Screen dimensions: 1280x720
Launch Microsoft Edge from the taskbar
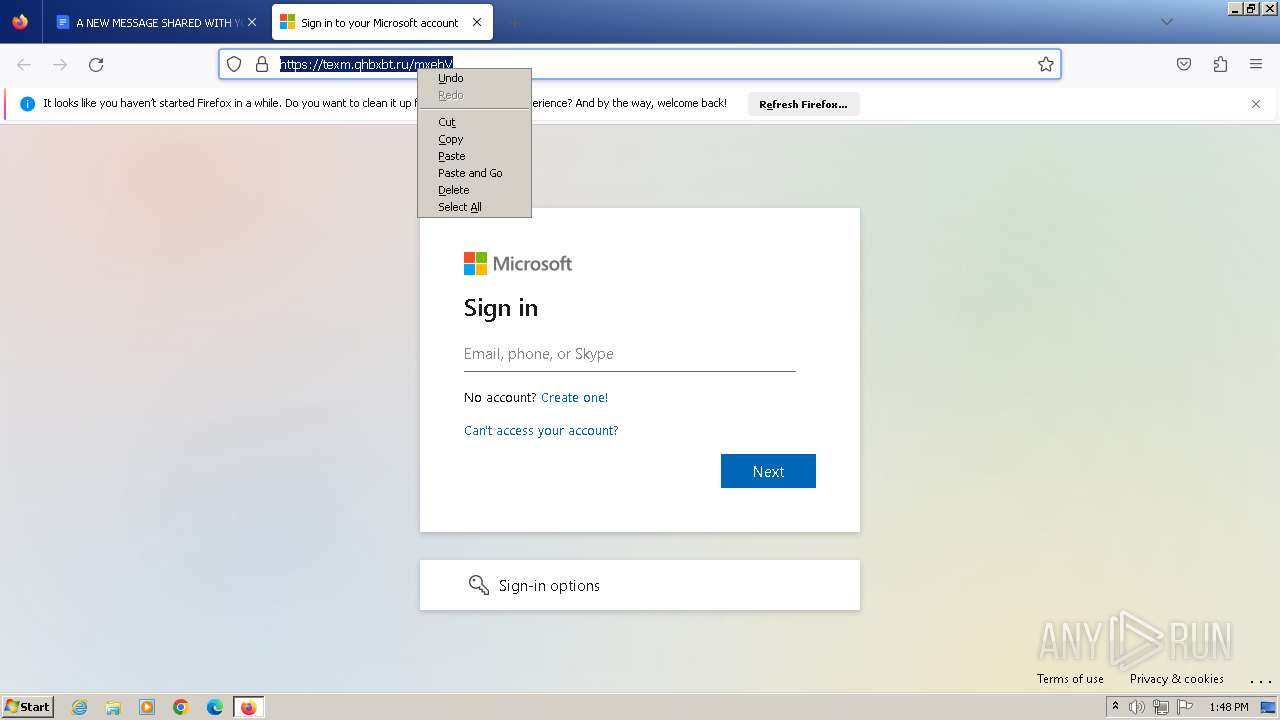pos(215,707)
